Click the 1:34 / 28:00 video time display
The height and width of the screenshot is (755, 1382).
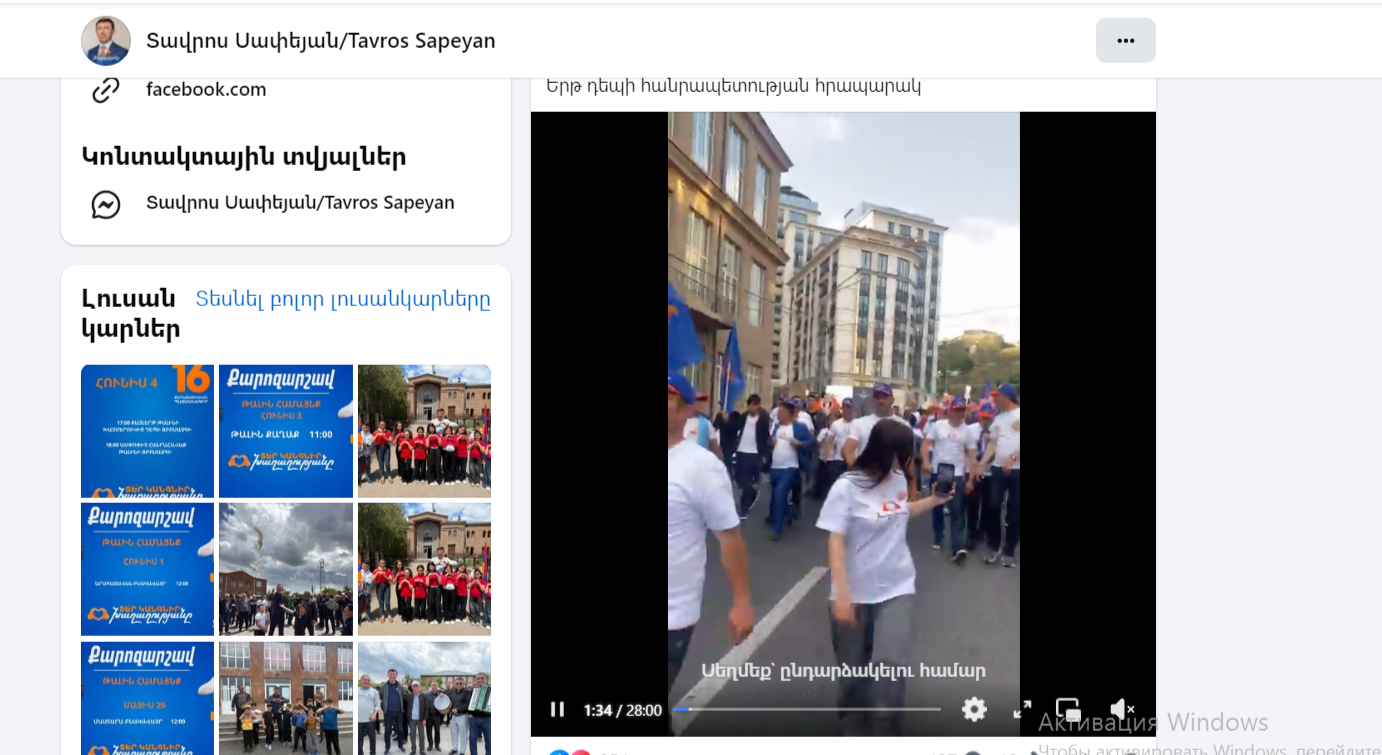point(623,710)
